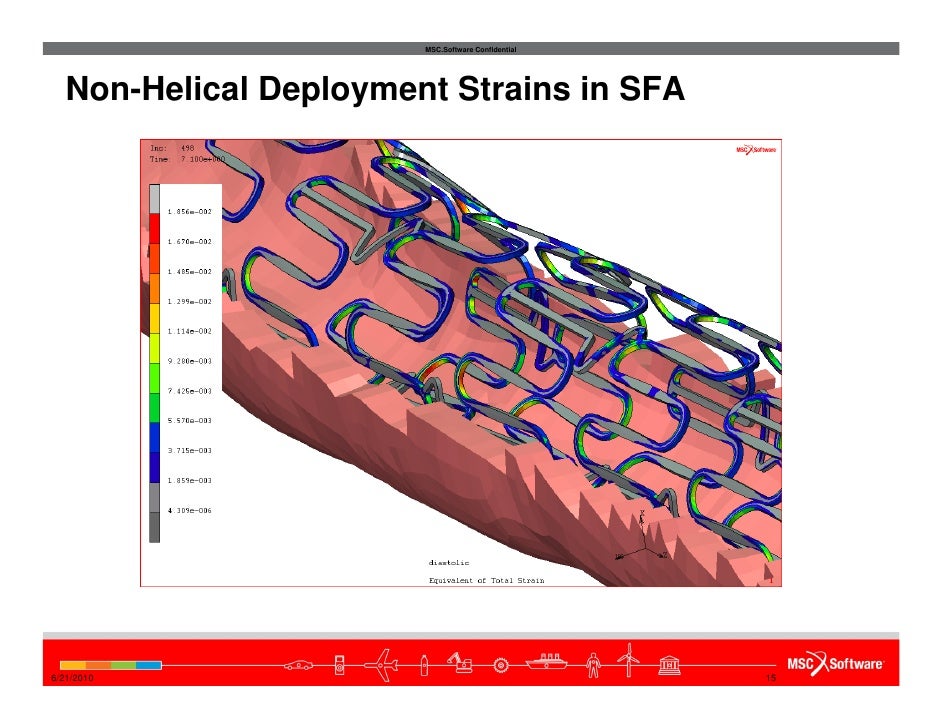
Task: Select the bright blue band in the strain legend
Action: coord(154,438)
